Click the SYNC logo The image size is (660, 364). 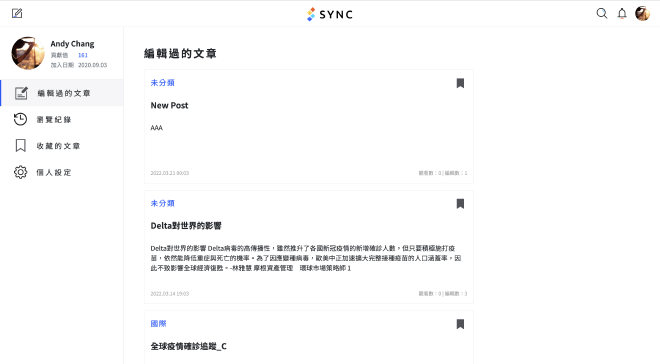330,14
